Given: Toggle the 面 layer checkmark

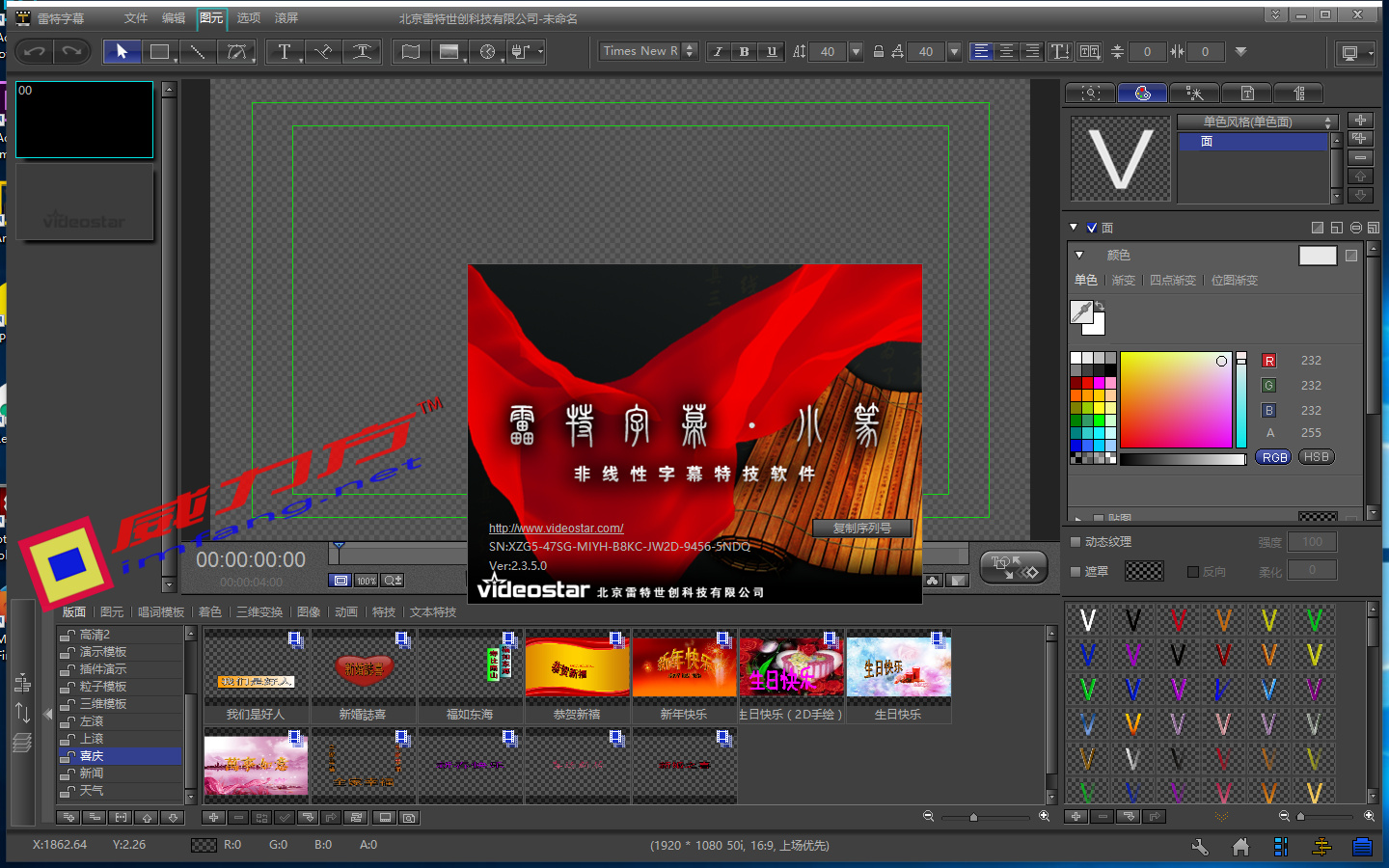Looking at the screenshot, I should [1092, 228].
